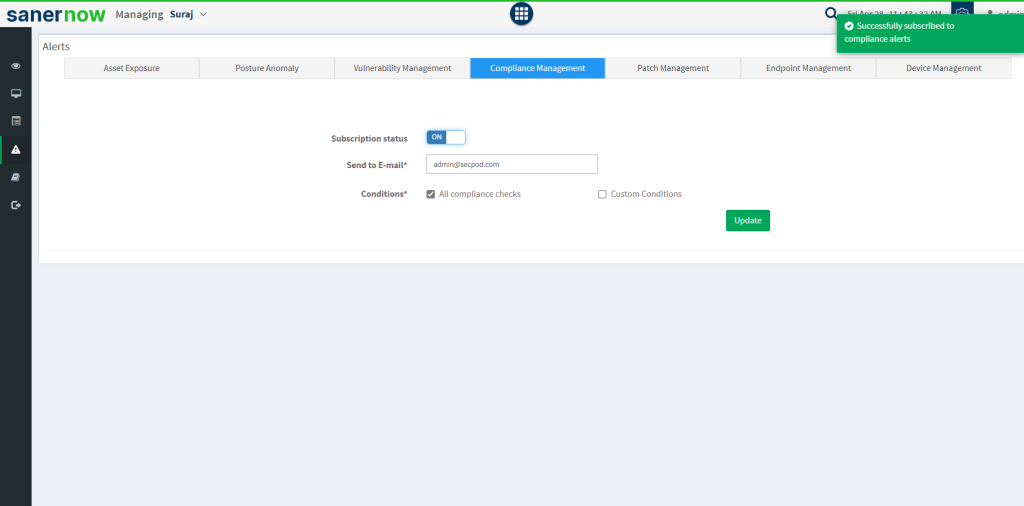Switch to the Posture Anomaly tab
The height and width of the screenshot is (506, 1024).
[266, 68]
